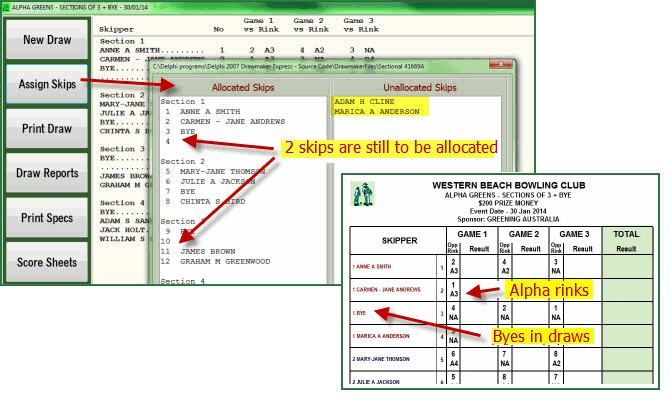This screenshot has width=670, height=398.
Task: Click the TOTAL header on score sheet
Action: [626, 234]
